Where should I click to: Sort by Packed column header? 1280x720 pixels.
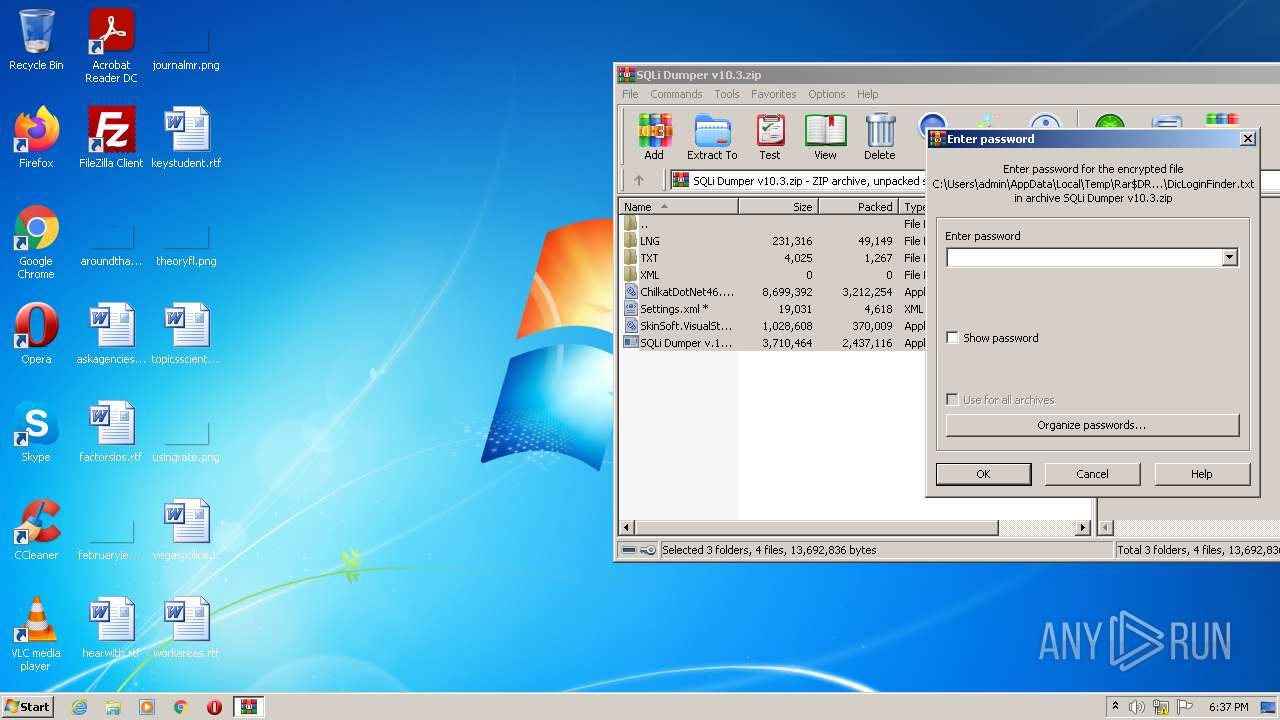[x=858, y=207]
